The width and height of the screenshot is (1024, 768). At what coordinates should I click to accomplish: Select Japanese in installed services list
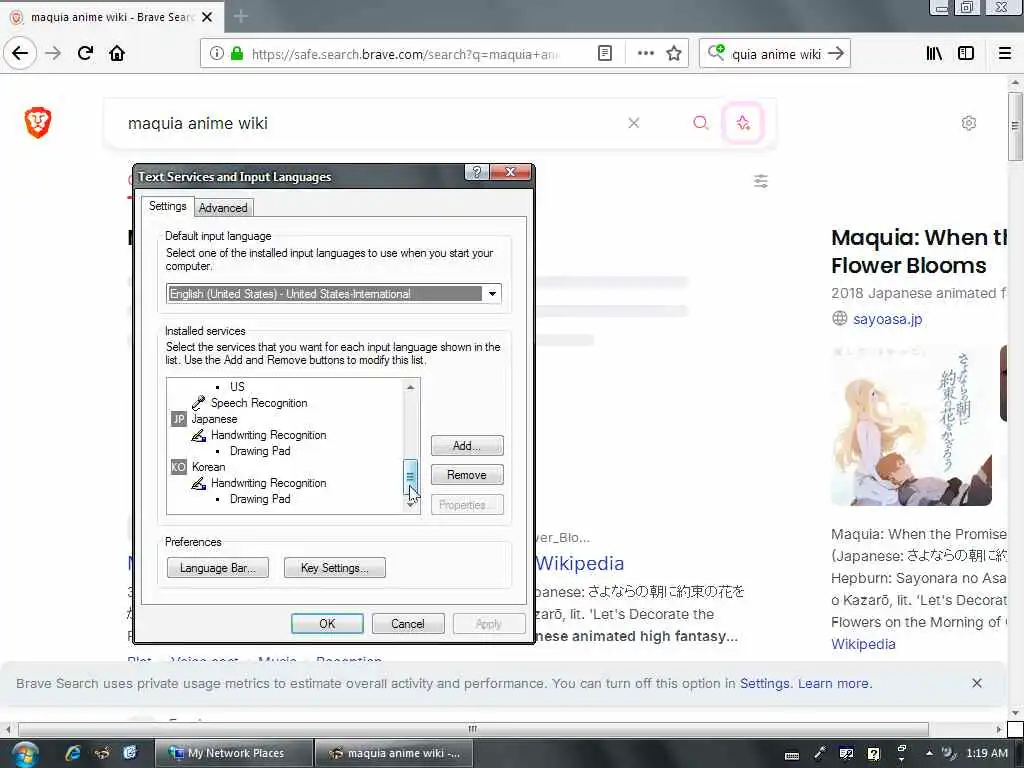point(214,419)
